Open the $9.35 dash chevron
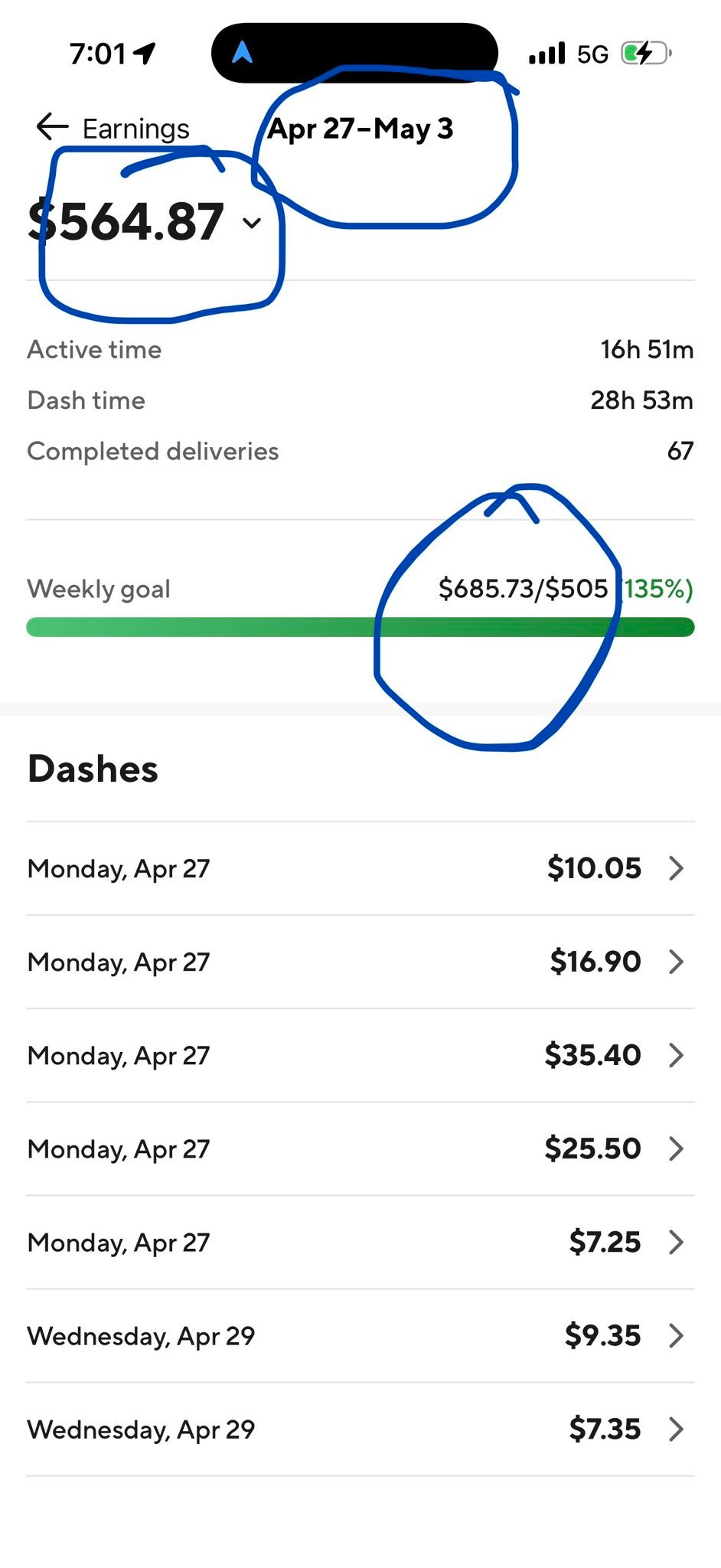 [676, 1335]
